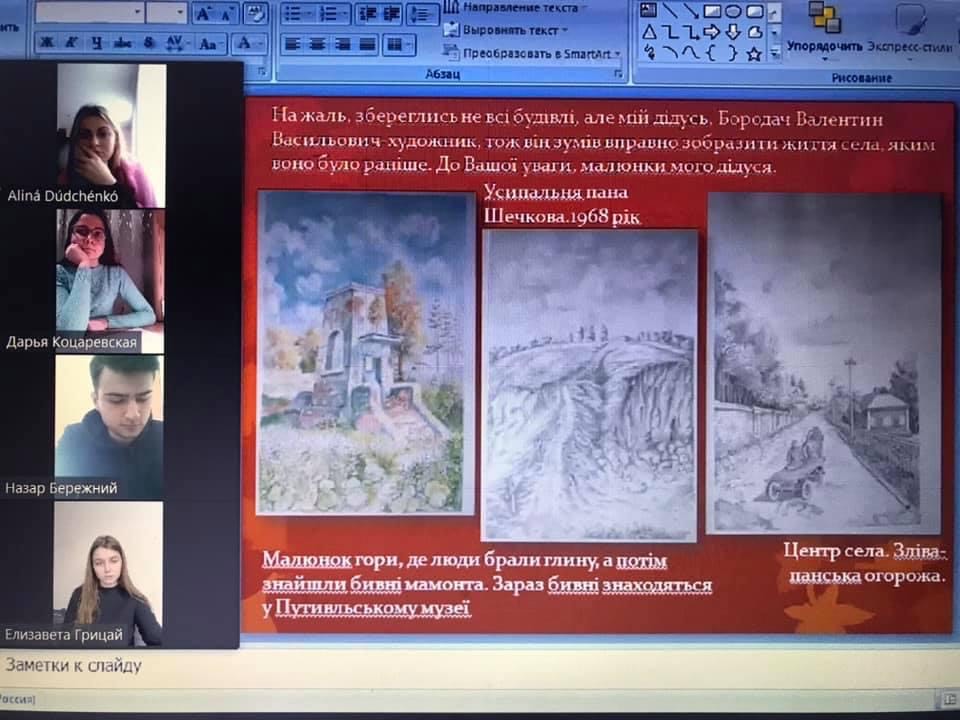The image size is (960, 720).
Task: Clear all formatting with eraser icon
Action: [x=255, y=14]
